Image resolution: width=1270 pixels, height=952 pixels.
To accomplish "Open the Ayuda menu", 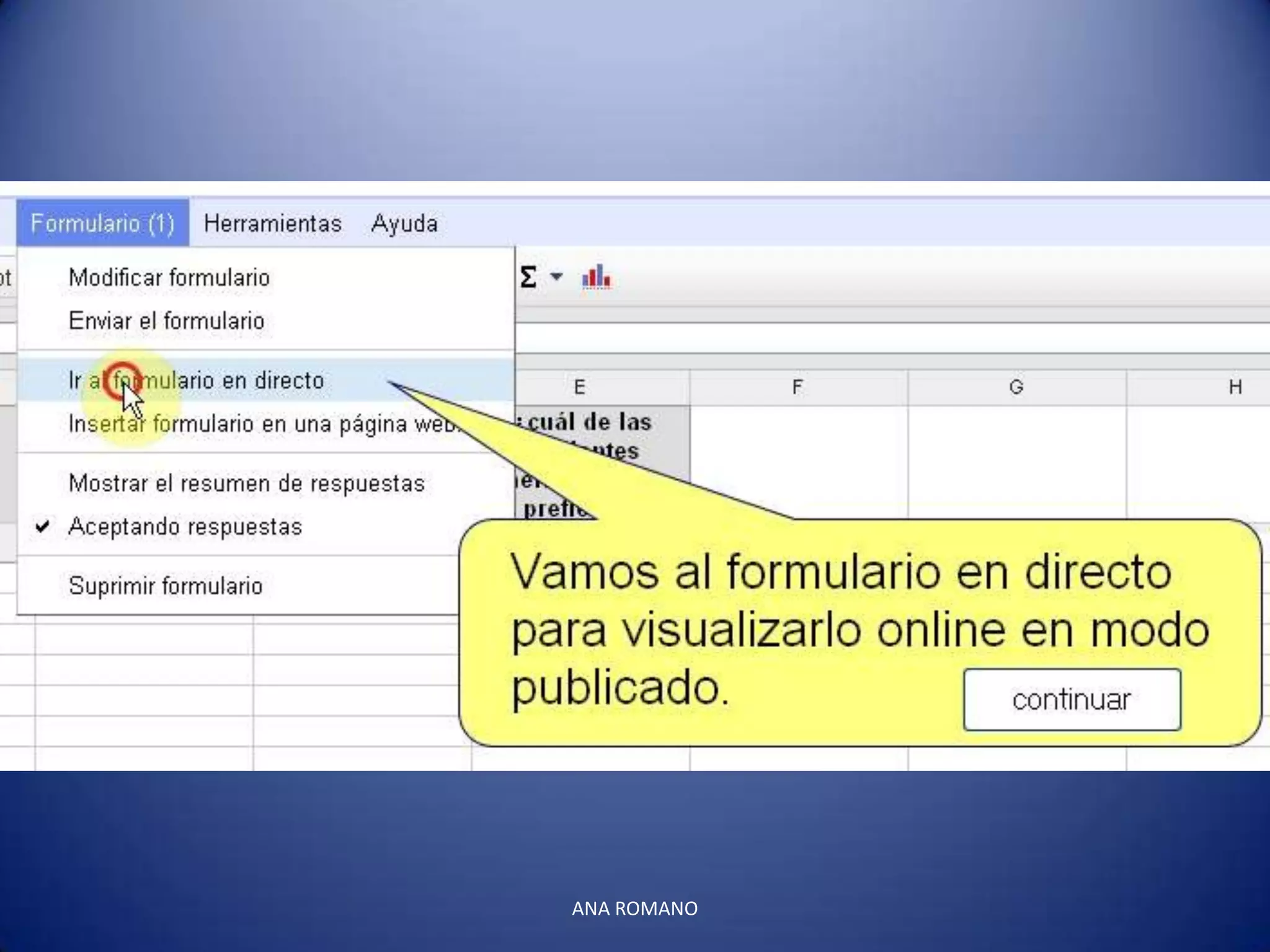I will [404, 223].
